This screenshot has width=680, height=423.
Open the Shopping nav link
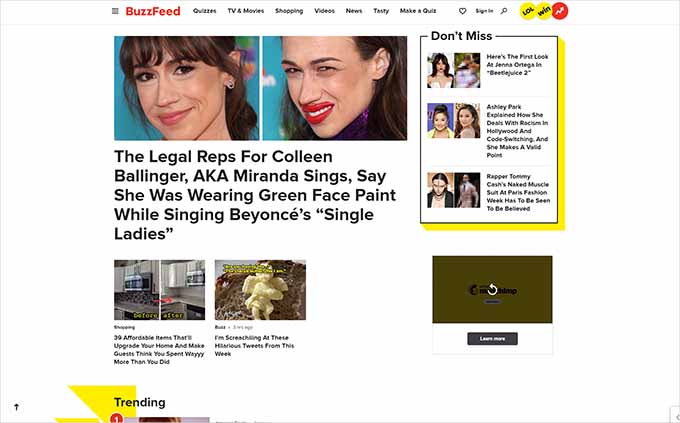(x=289, y=11)
